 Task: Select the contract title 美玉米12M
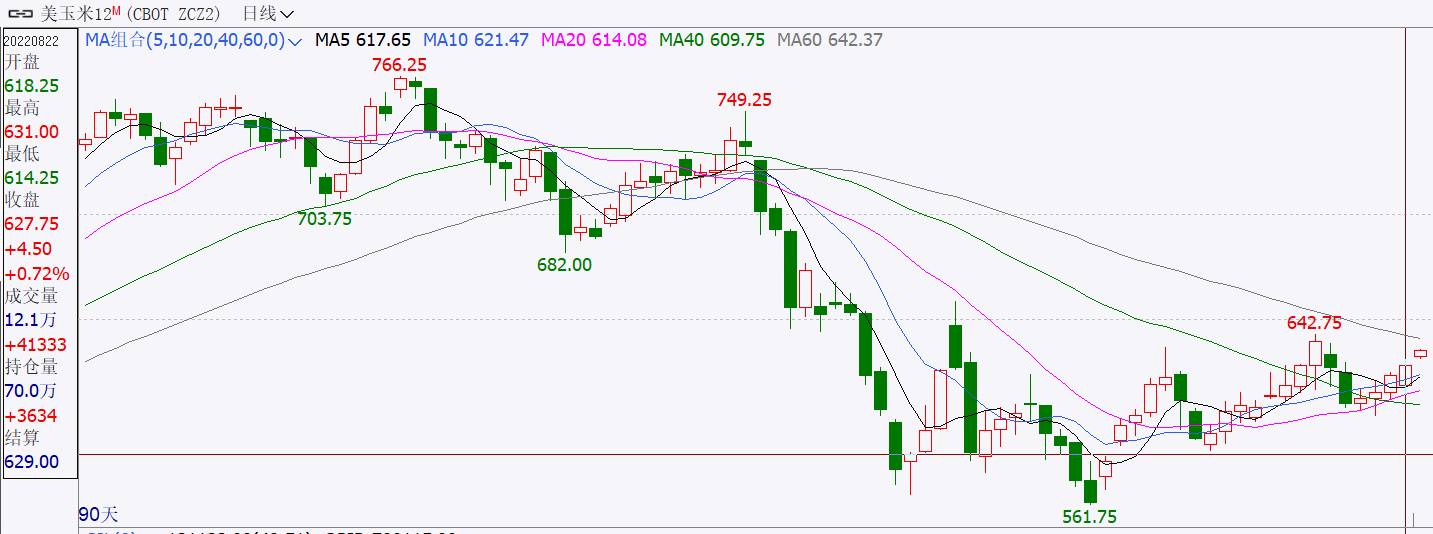[81, 14]
